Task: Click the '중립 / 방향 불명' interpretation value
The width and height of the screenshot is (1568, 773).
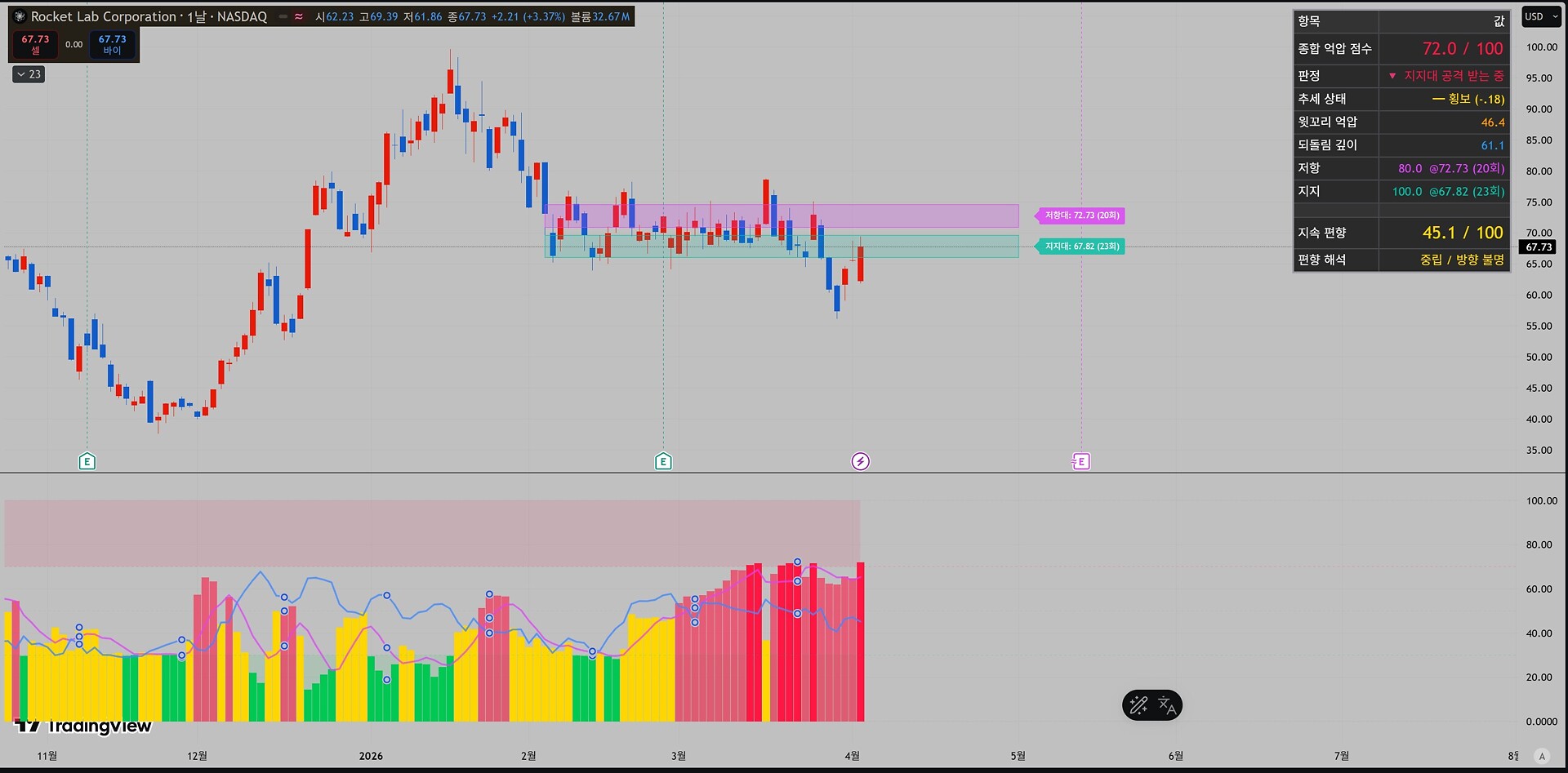Action: [x=1462, y=260]
